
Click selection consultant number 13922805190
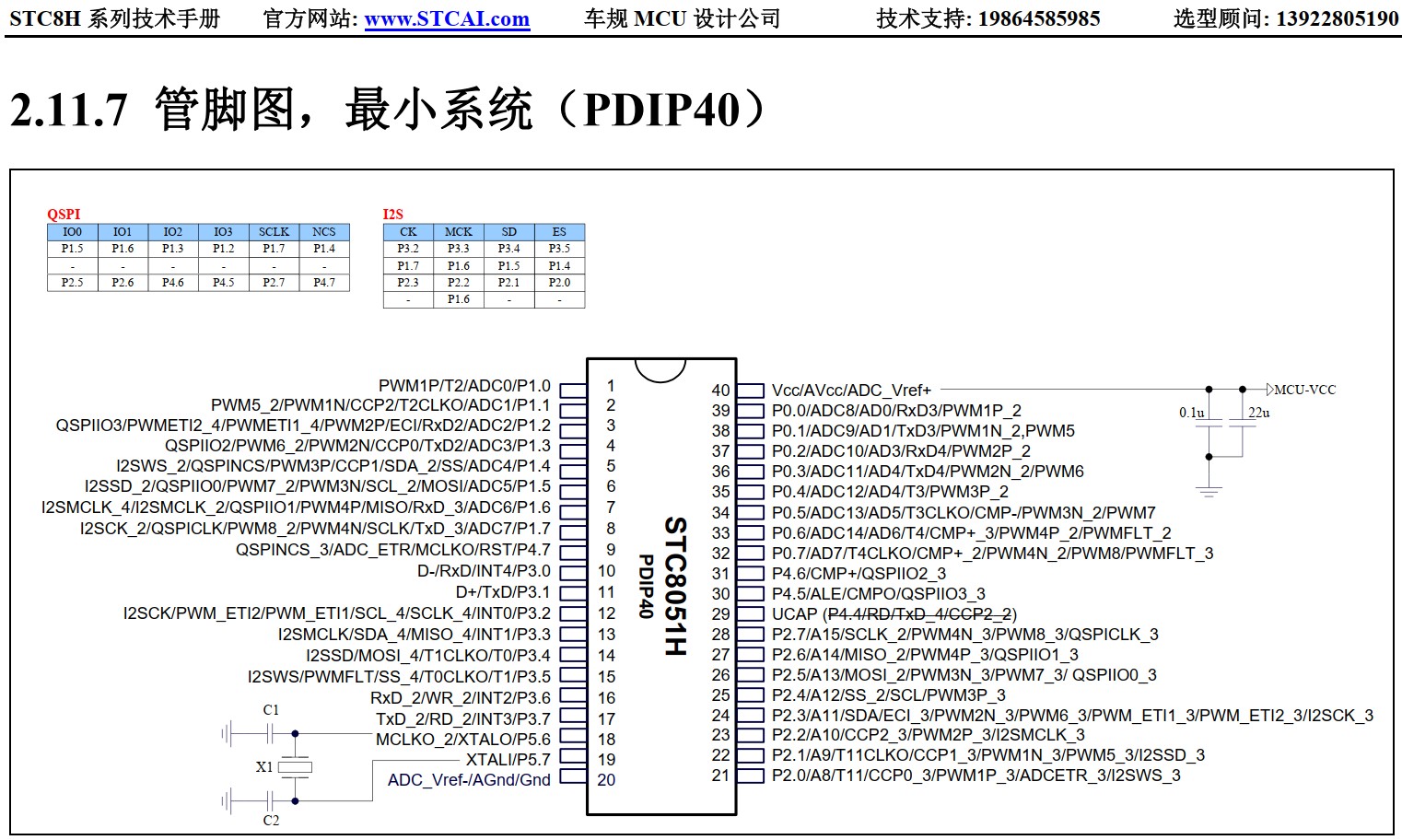coord(1337,18)
